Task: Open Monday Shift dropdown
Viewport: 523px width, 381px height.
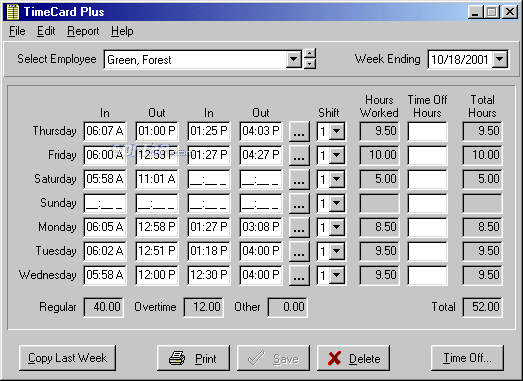Action: click(x=337, y=228)
